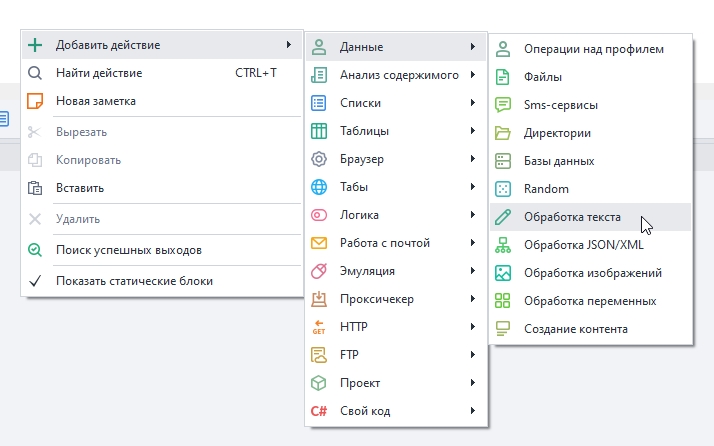Click the magnifier icon for Найти действие
This screenshot has height=446, width=714.
click(35, 73)
